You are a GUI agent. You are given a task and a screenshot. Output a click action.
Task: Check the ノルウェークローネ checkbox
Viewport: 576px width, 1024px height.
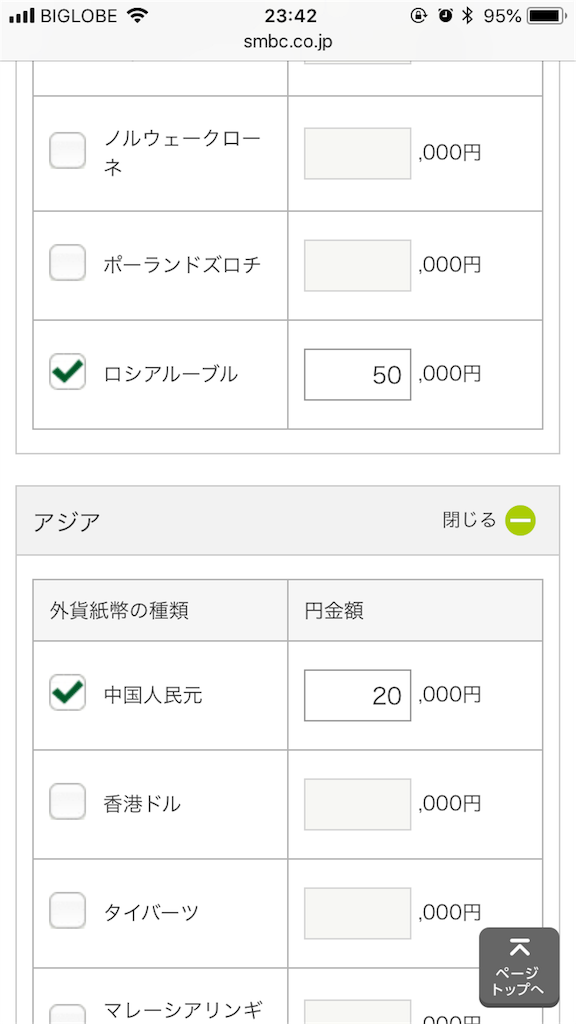pyautogui.click(x=67, y=150)
